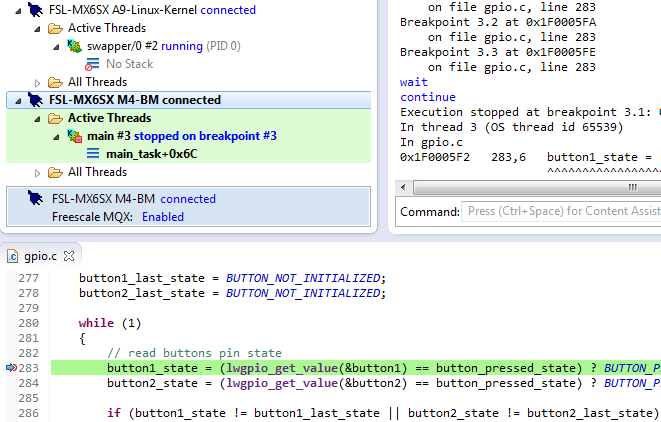Image resolution: width=661 pixels, height=422 pixels.
Task: Click the breakpoint marker at line 283
Action: [x=11, y=368]
